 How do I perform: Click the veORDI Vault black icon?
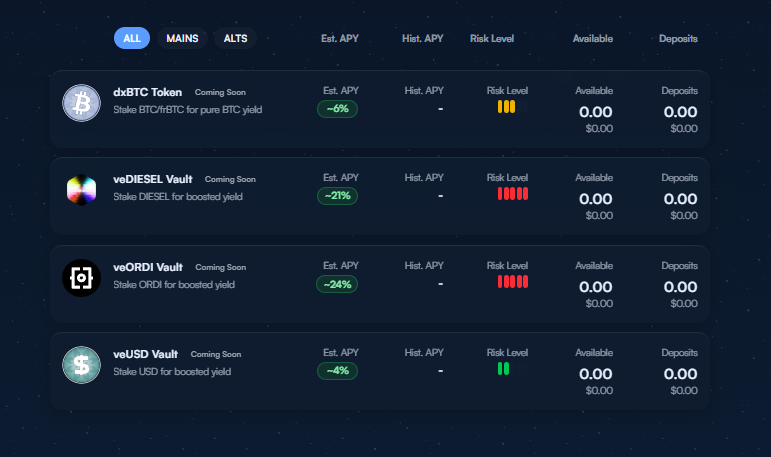(82, 278)
